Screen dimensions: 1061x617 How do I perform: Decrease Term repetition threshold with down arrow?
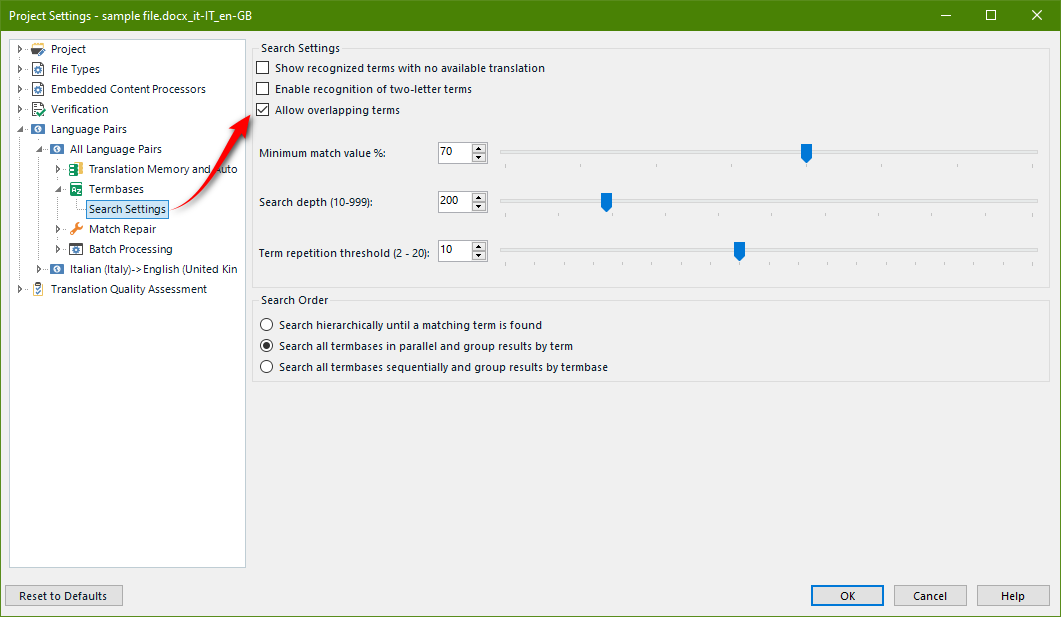coord(479,256)
